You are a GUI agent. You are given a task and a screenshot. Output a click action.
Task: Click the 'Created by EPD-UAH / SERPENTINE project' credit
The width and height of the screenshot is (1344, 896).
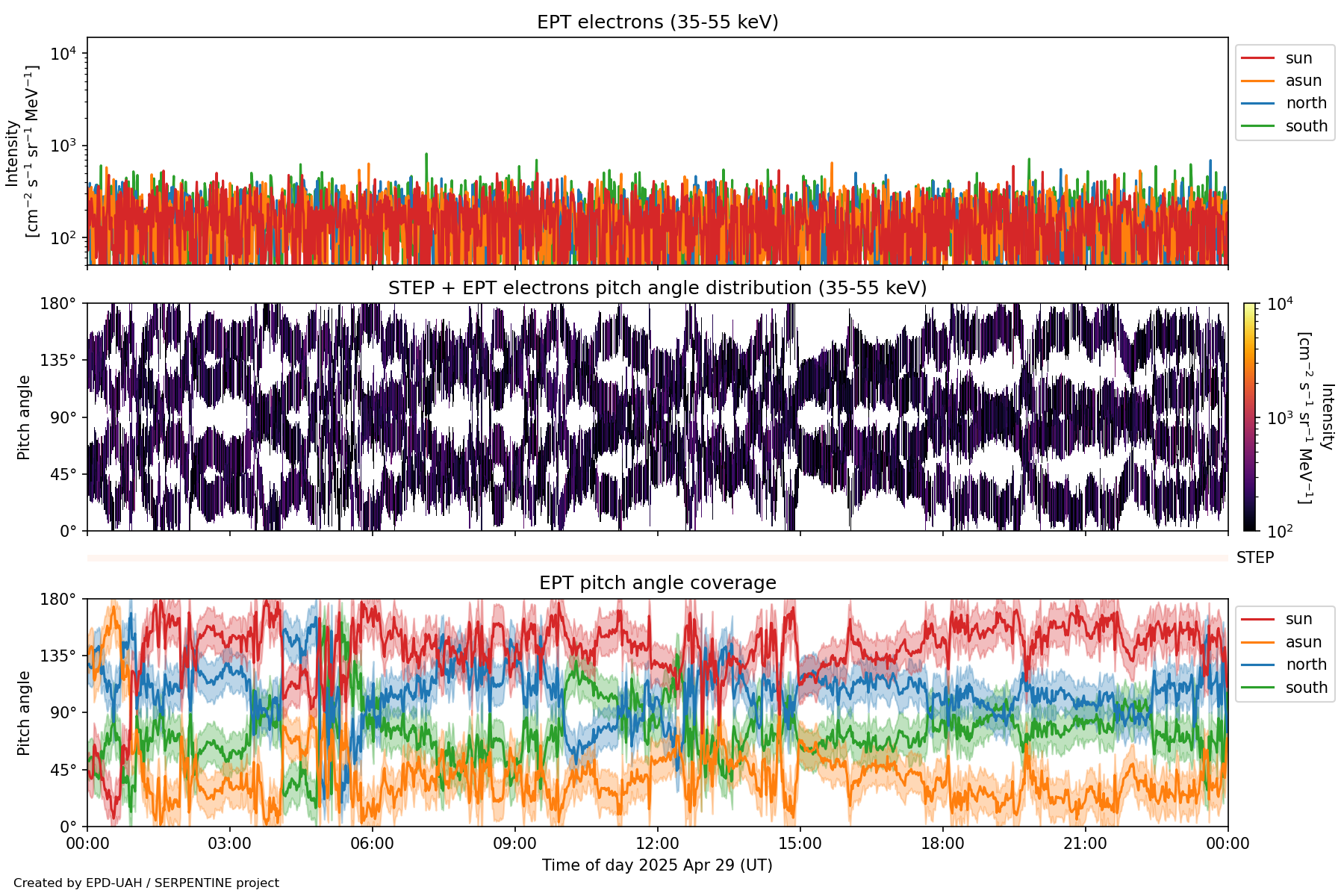(146, 883)
